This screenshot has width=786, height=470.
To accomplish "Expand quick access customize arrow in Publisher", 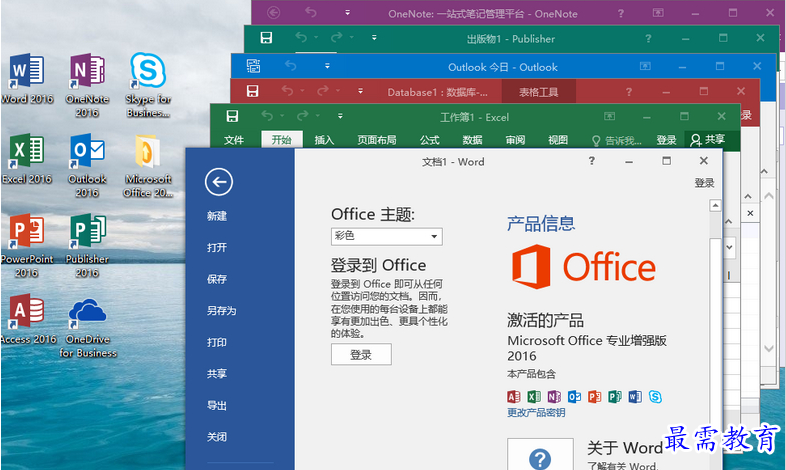I will [x=374, y=38].
